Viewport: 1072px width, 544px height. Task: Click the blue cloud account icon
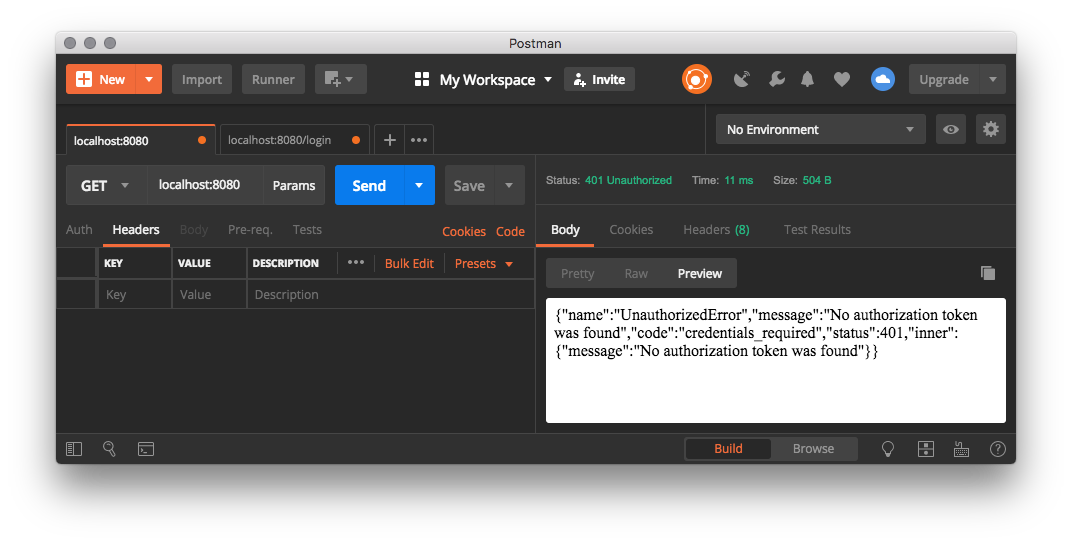point(883,79)
